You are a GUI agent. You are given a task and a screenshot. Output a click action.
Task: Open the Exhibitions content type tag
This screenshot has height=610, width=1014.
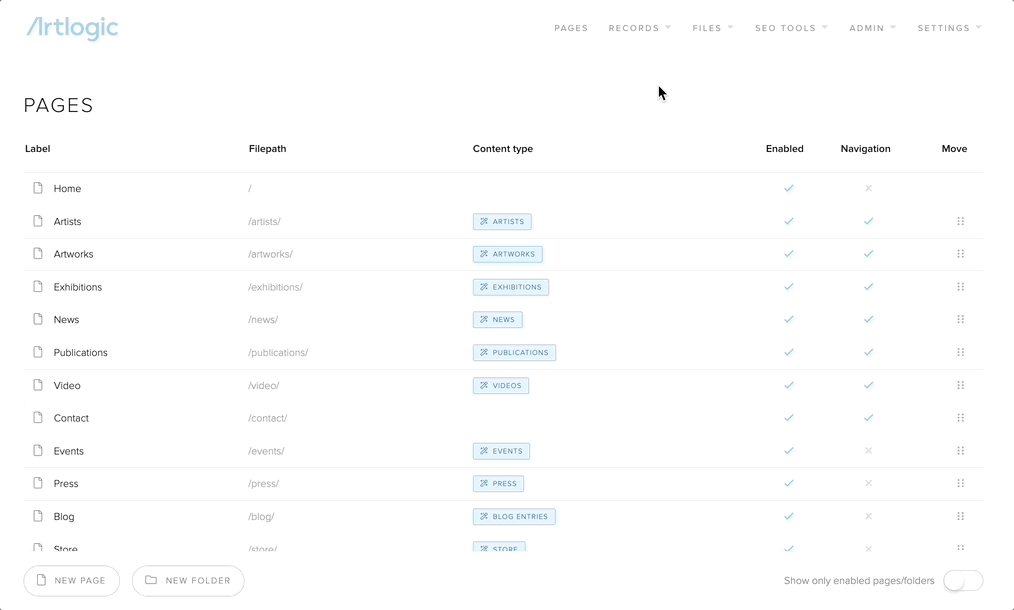[511, 287]
